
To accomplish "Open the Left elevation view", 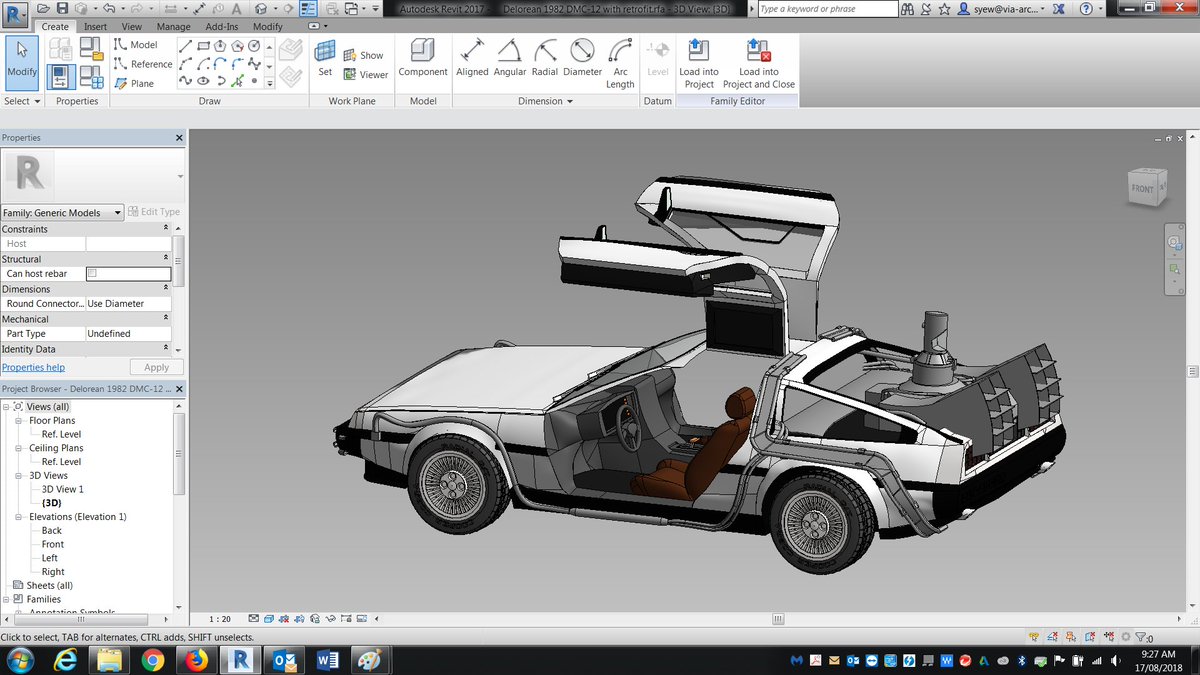I will [50, 558].
